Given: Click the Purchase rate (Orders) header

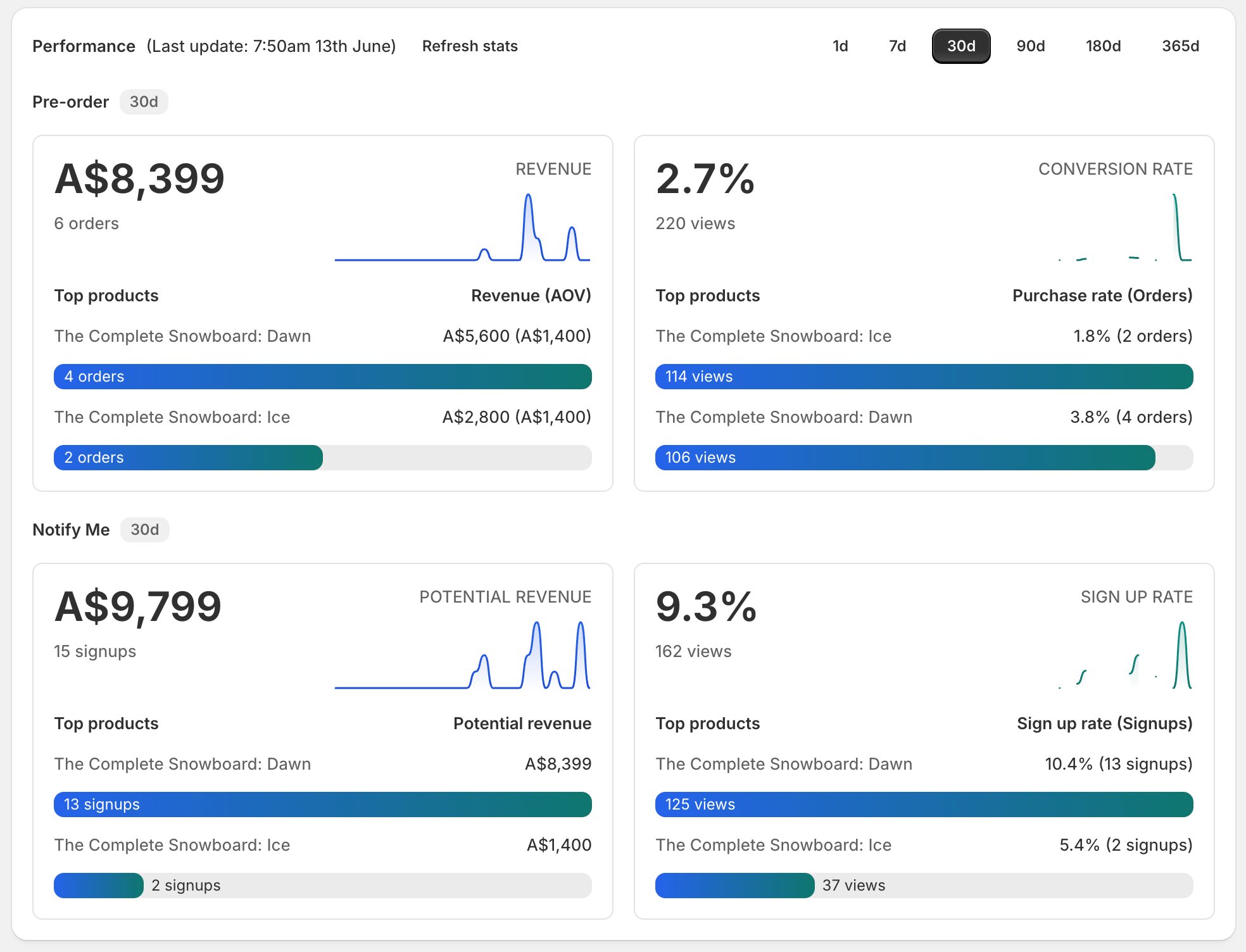Looking at the screenshot, I should tap(1102, 296).
